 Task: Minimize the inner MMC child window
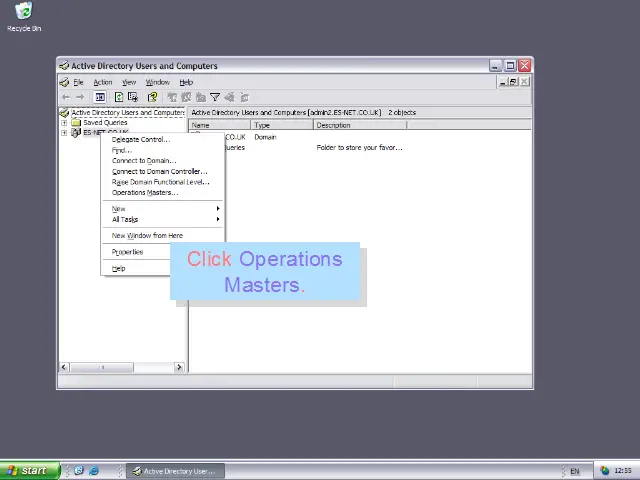[503, 82]
